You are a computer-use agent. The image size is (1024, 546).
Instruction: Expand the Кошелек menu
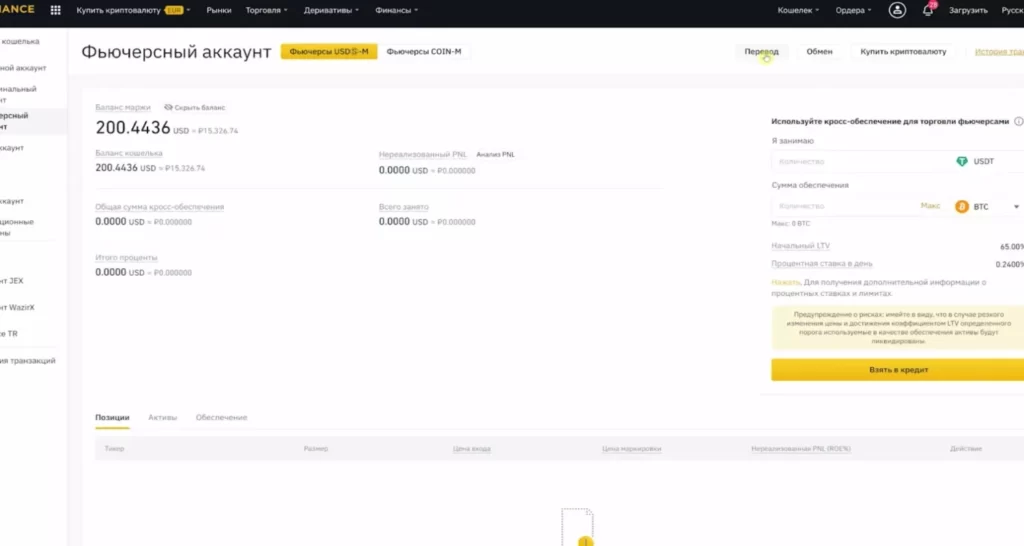tap(798, 10)
